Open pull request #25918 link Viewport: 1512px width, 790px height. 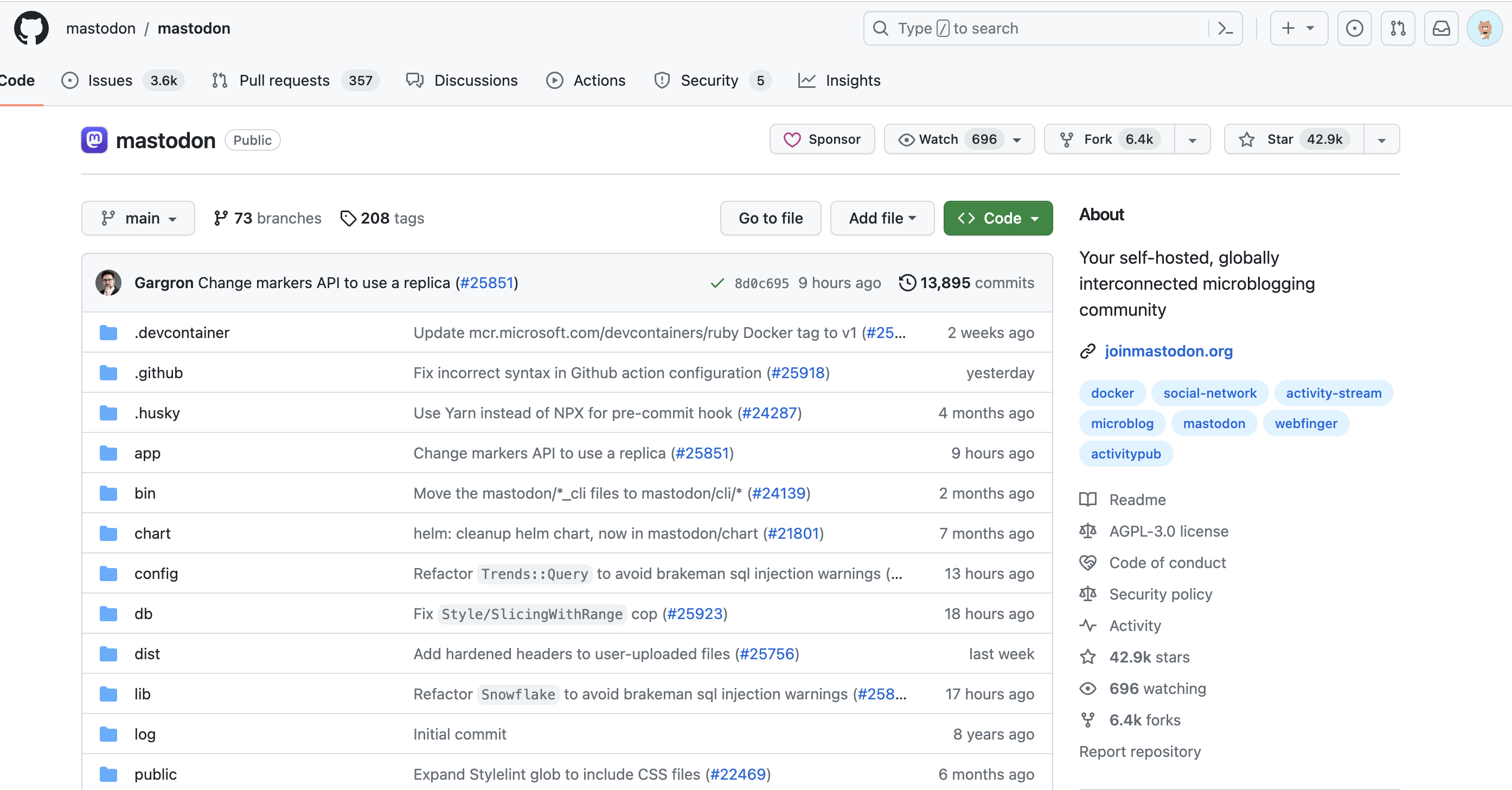coord(797,373)
